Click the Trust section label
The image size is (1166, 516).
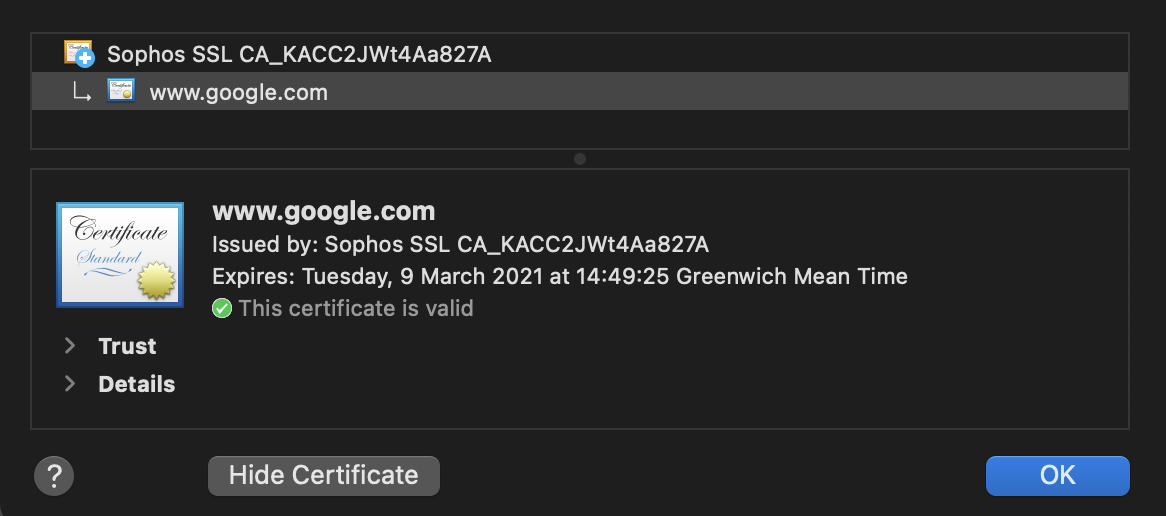pyautogui.click(x=127, y=346)
